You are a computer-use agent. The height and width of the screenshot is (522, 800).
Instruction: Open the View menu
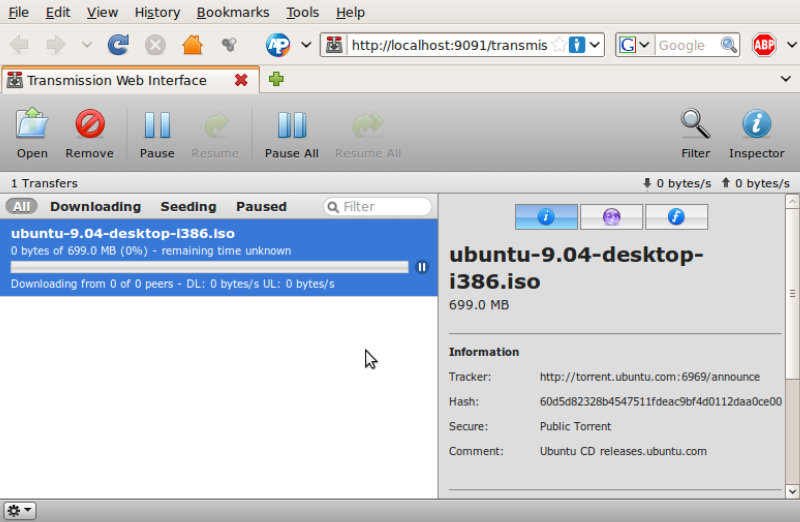[x=102, y=12]
